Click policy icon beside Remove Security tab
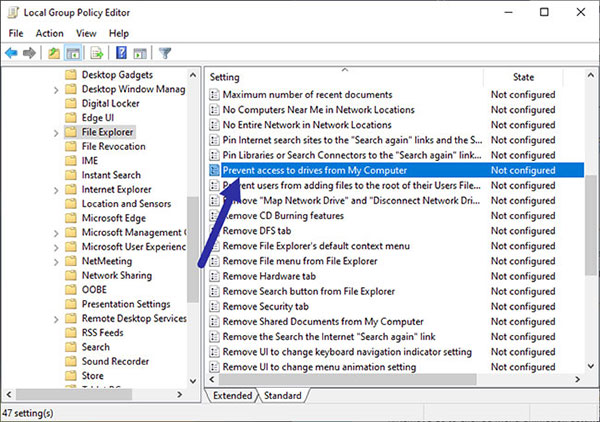Image resolution: width=600 pixels, height=422 pixels. (x=214, y=306)
